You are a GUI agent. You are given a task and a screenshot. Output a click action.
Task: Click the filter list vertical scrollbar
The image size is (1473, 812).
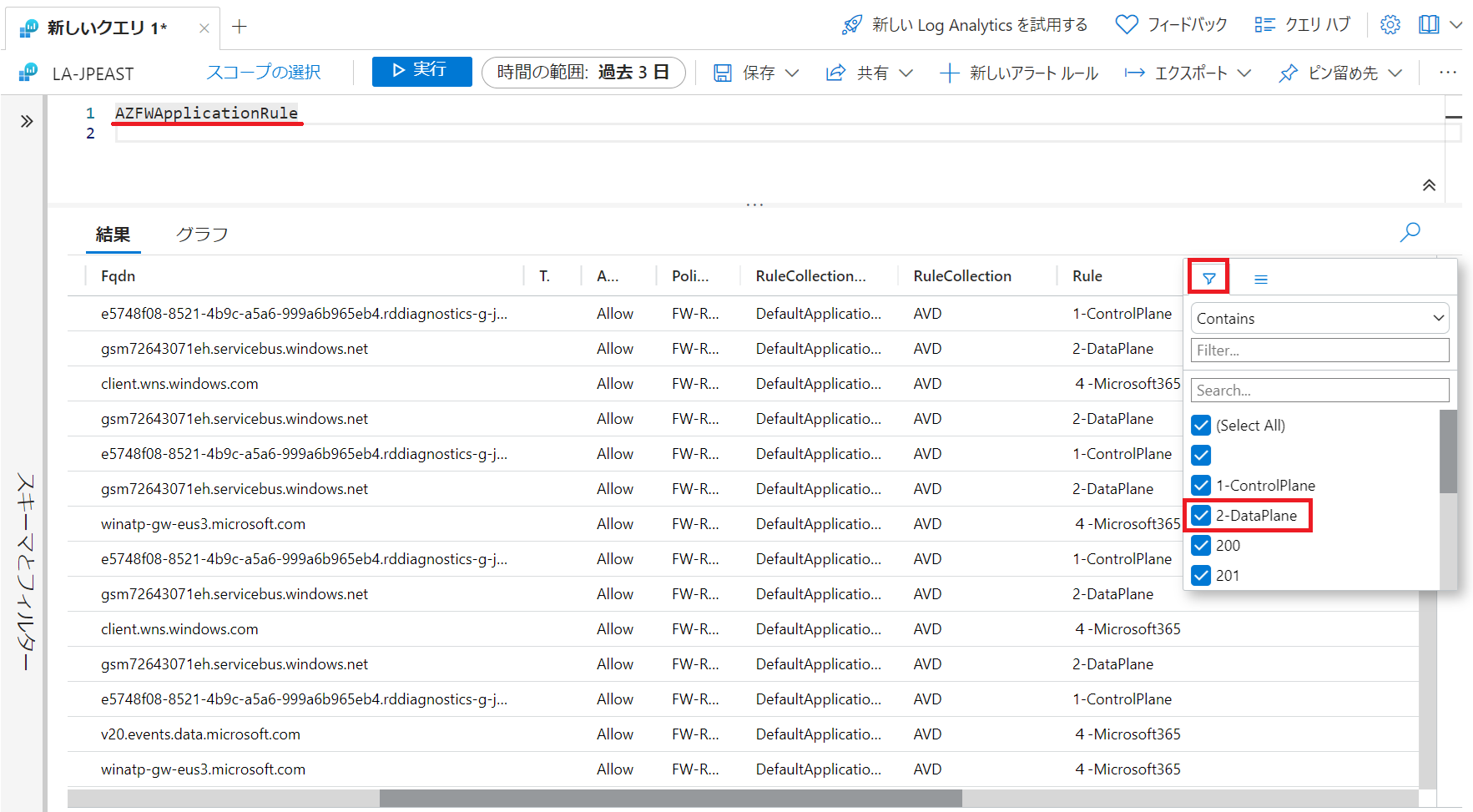point(1448,451)
